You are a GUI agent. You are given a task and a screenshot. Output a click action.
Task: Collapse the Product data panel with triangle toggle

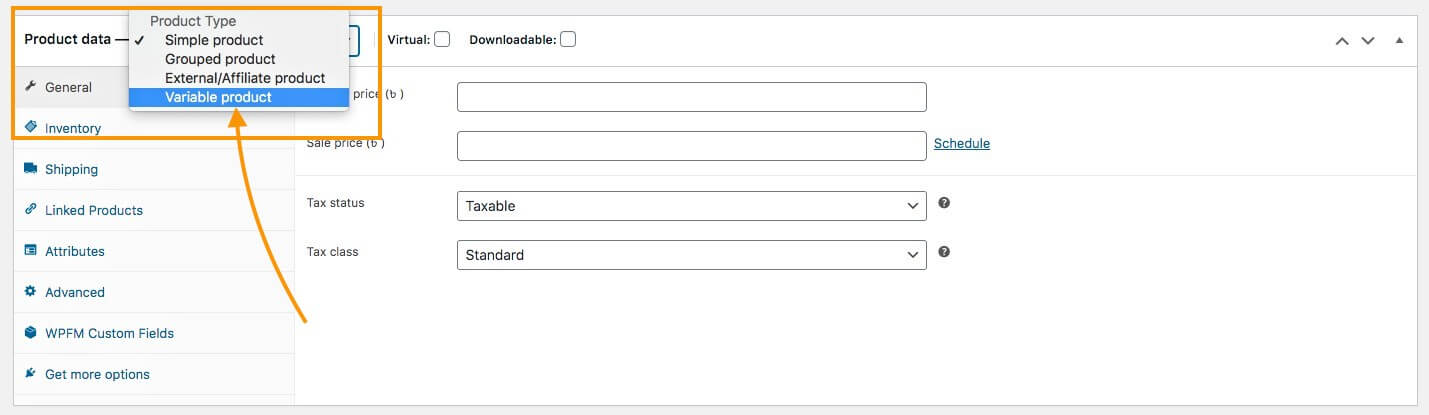click(x=1399, y=41)
